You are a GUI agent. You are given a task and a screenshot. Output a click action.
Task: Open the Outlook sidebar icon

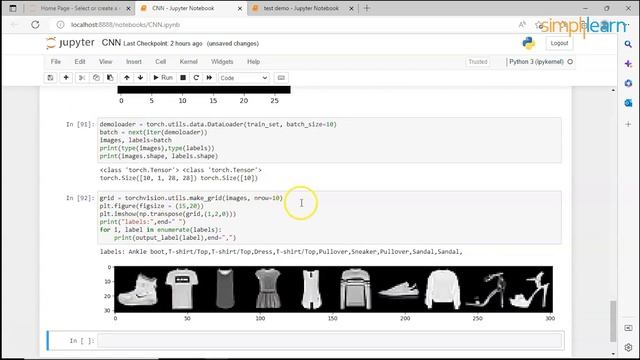click(628, 103)
